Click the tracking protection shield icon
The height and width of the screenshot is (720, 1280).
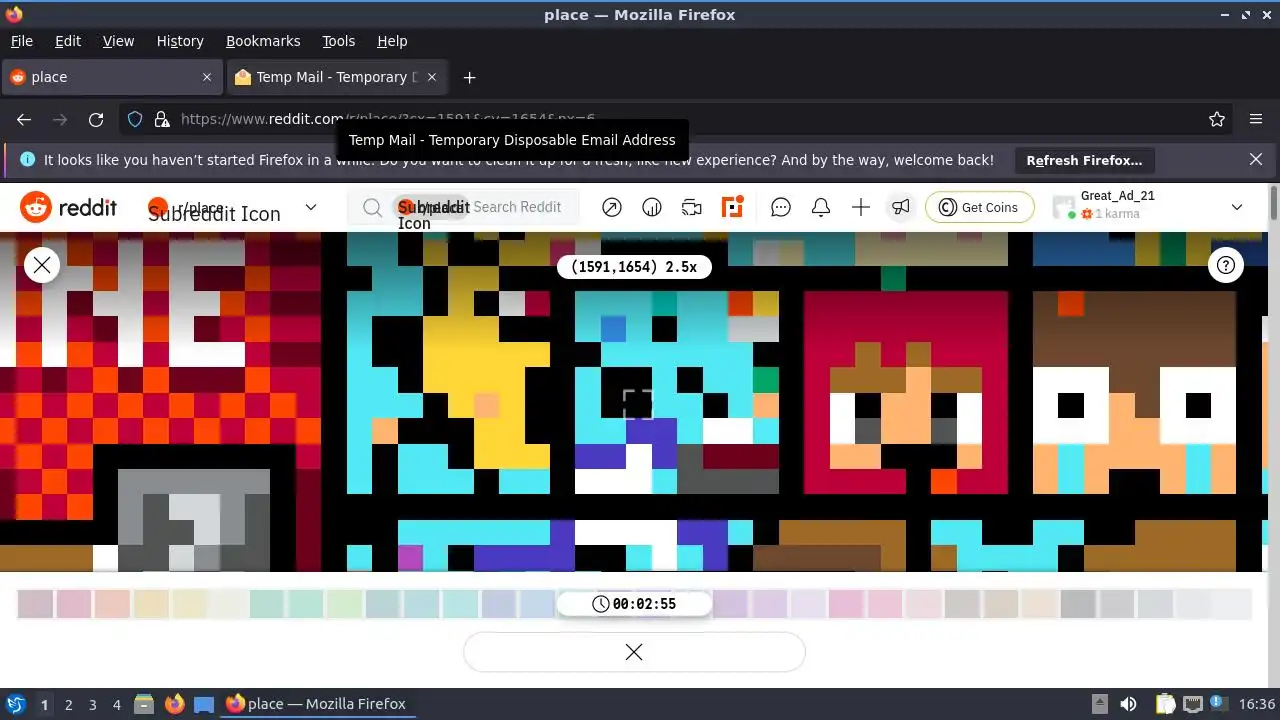[135, 119]
